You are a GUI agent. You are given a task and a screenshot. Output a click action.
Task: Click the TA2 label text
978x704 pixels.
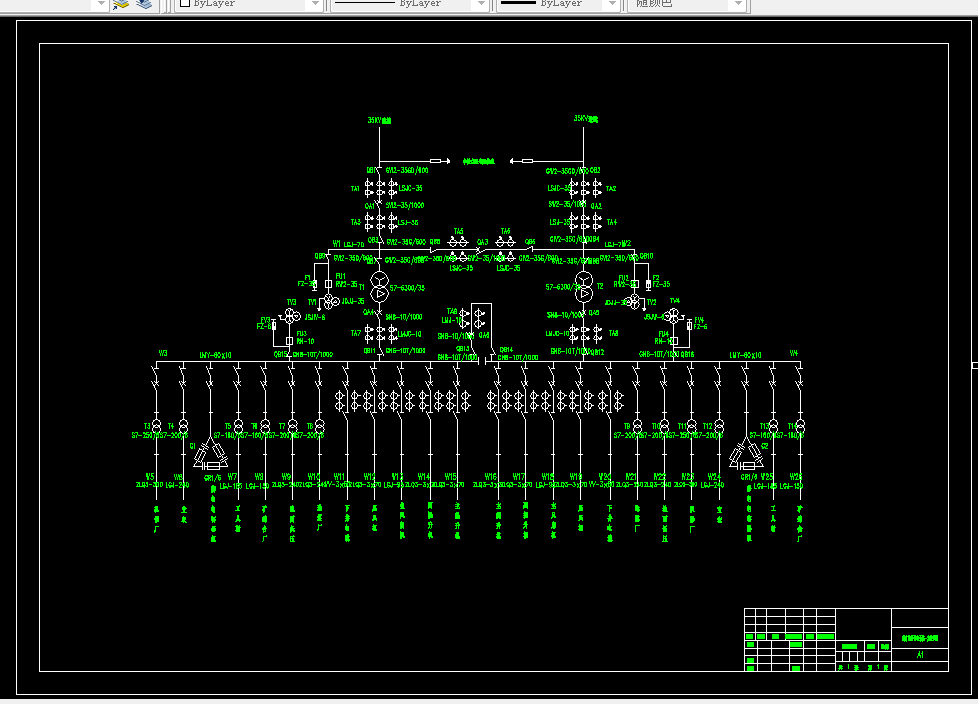pyautogui.click(x=611, y=188)
